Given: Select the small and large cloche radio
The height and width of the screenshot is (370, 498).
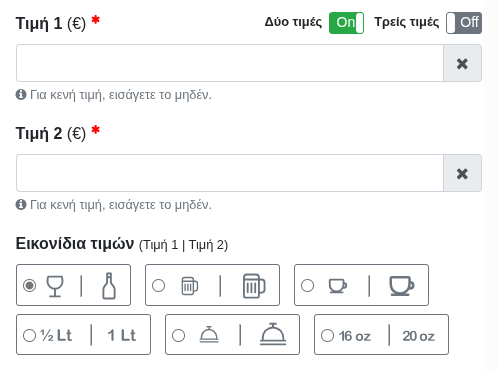Looking at the screenshot, I should tap(178, 335).
